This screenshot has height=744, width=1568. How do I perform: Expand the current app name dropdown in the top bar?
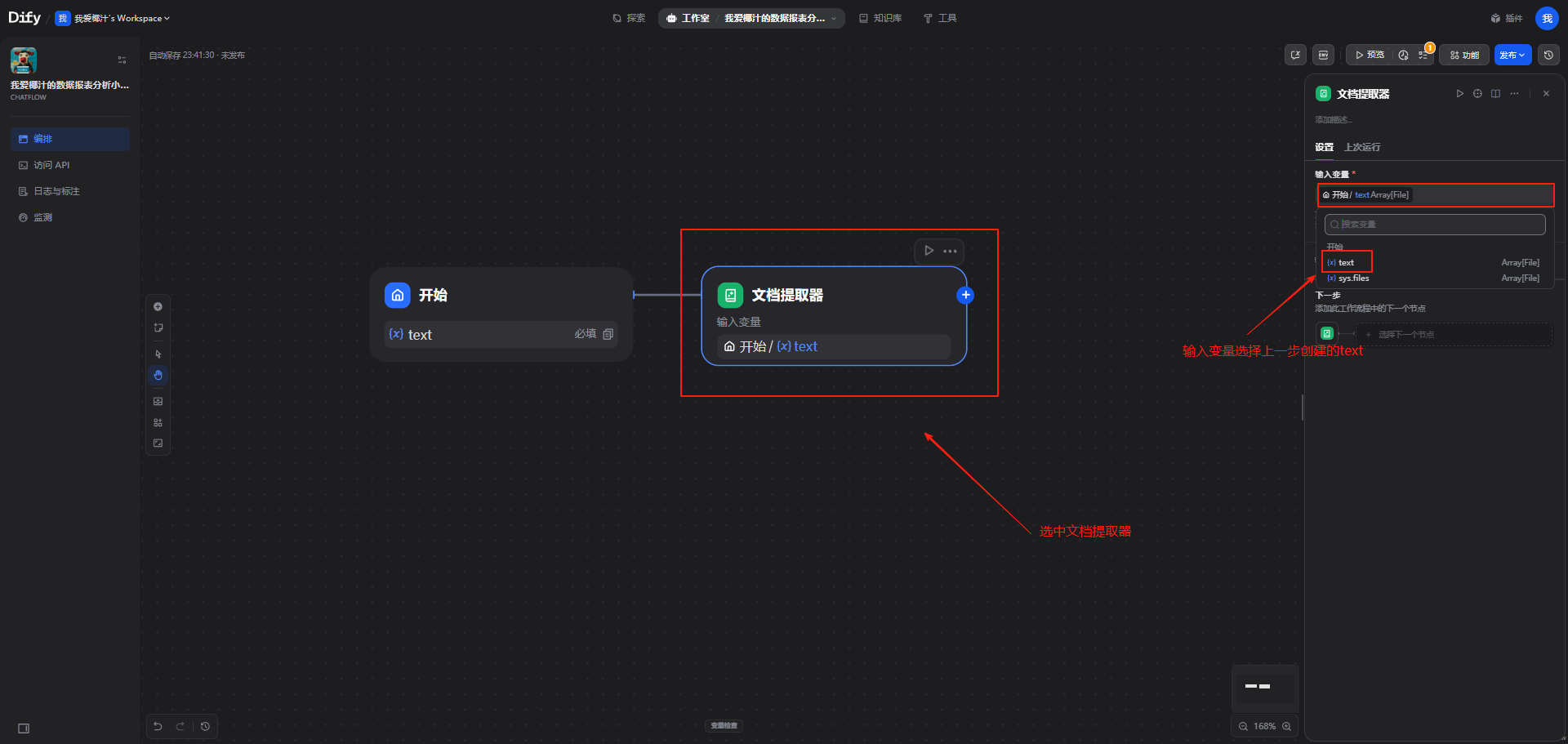(x=780, y=18)
